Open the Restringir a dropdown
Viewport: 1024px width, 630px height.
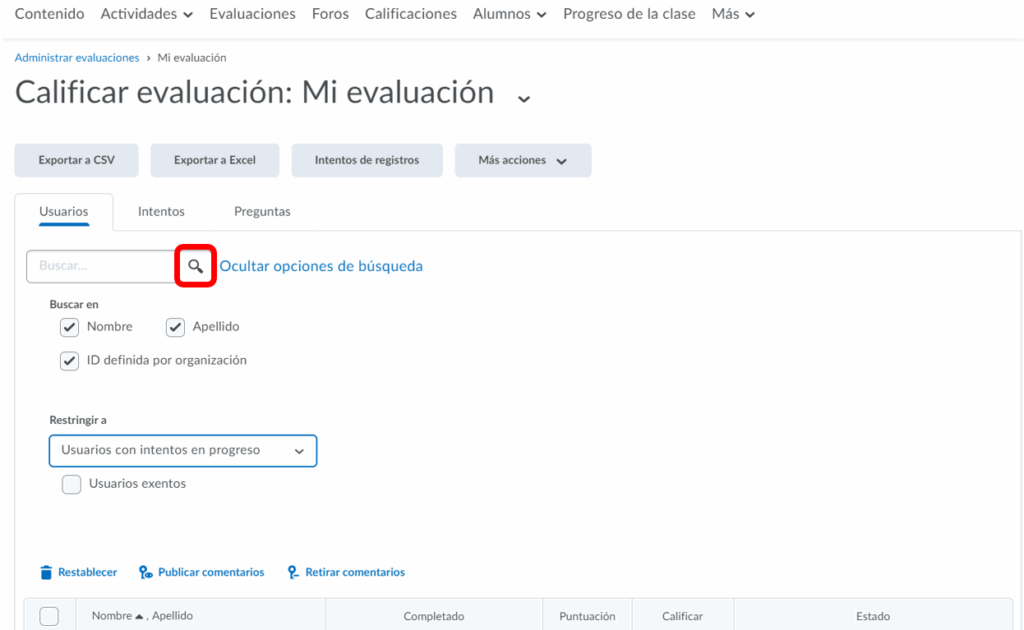183,451
